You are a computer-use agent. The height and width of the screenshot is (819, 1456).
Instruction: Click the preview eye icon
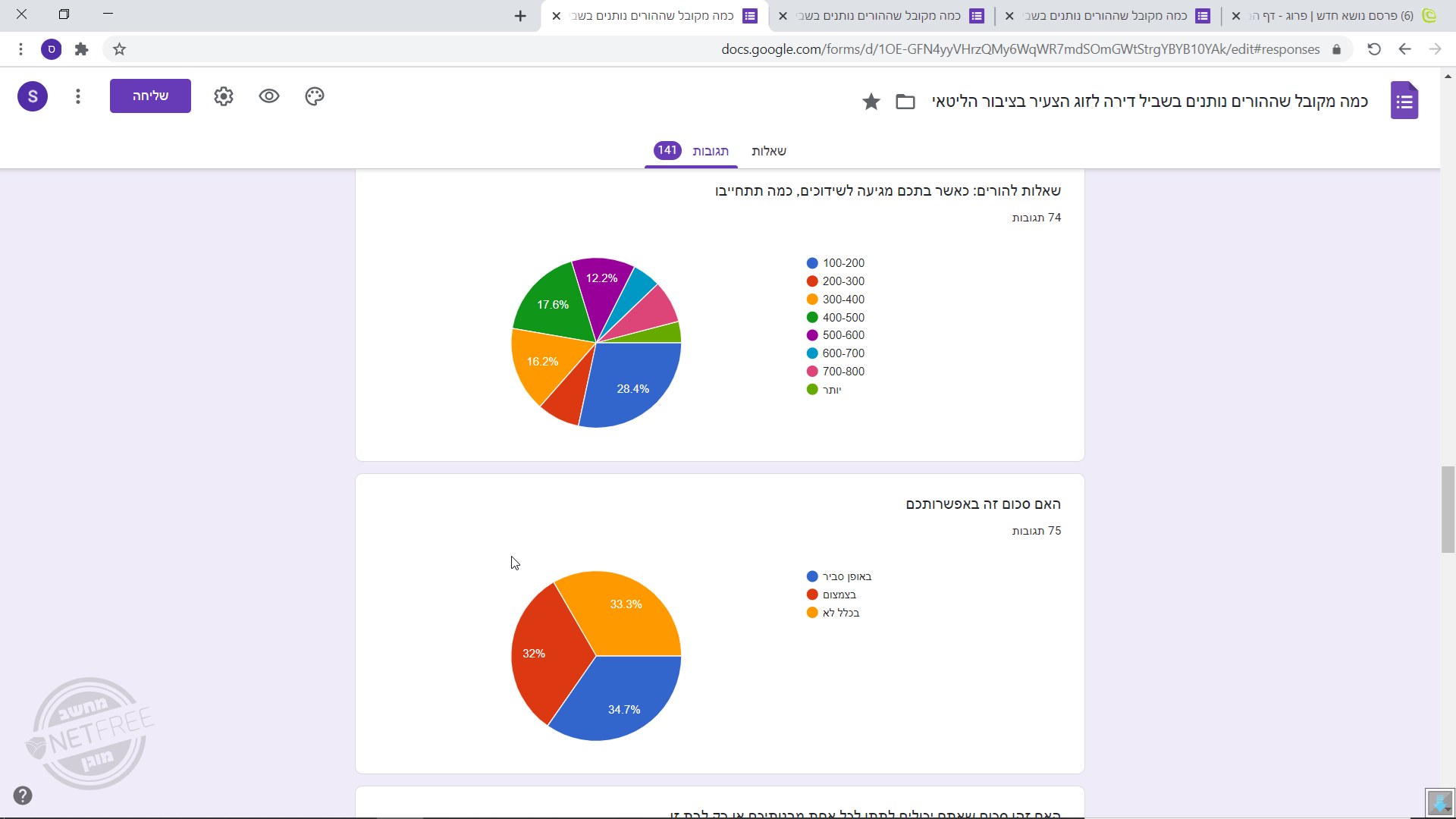269,96
